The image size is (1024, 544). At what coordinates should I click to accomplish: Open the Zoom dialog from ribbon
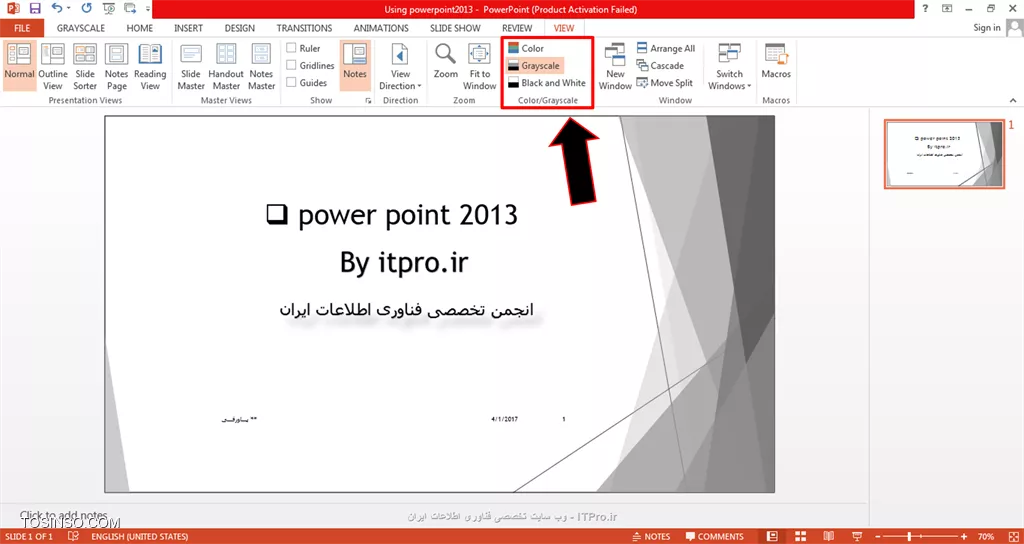[x=446, y=62]
